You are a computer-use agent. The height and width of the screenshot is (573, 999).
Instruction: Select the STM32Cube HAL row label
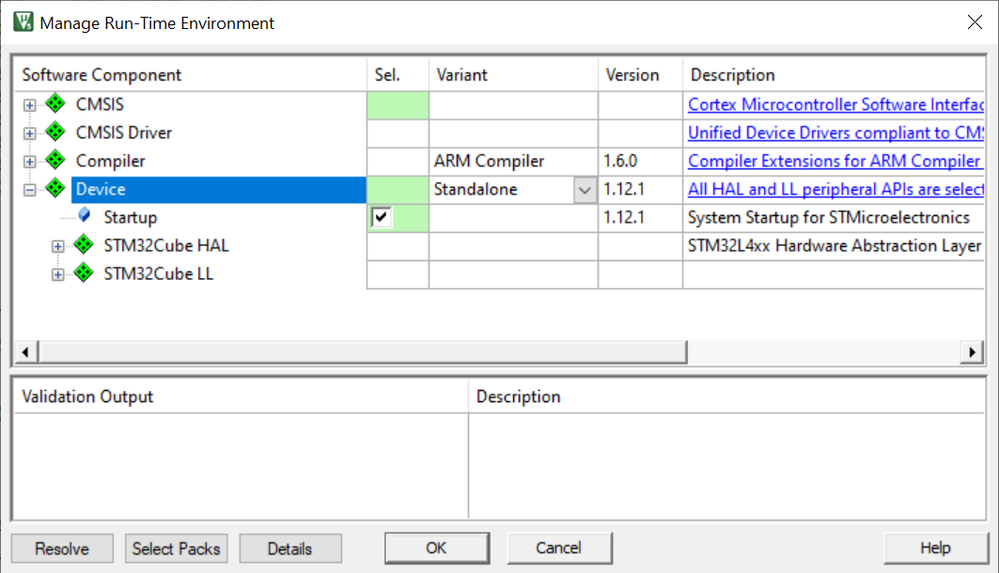166,245
